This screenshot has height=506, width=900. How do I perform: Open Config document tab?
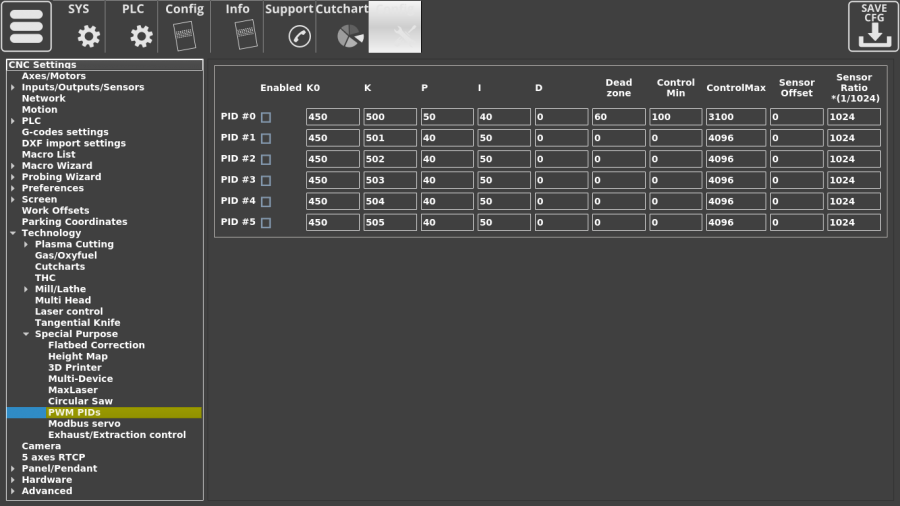tap(184, 26)
